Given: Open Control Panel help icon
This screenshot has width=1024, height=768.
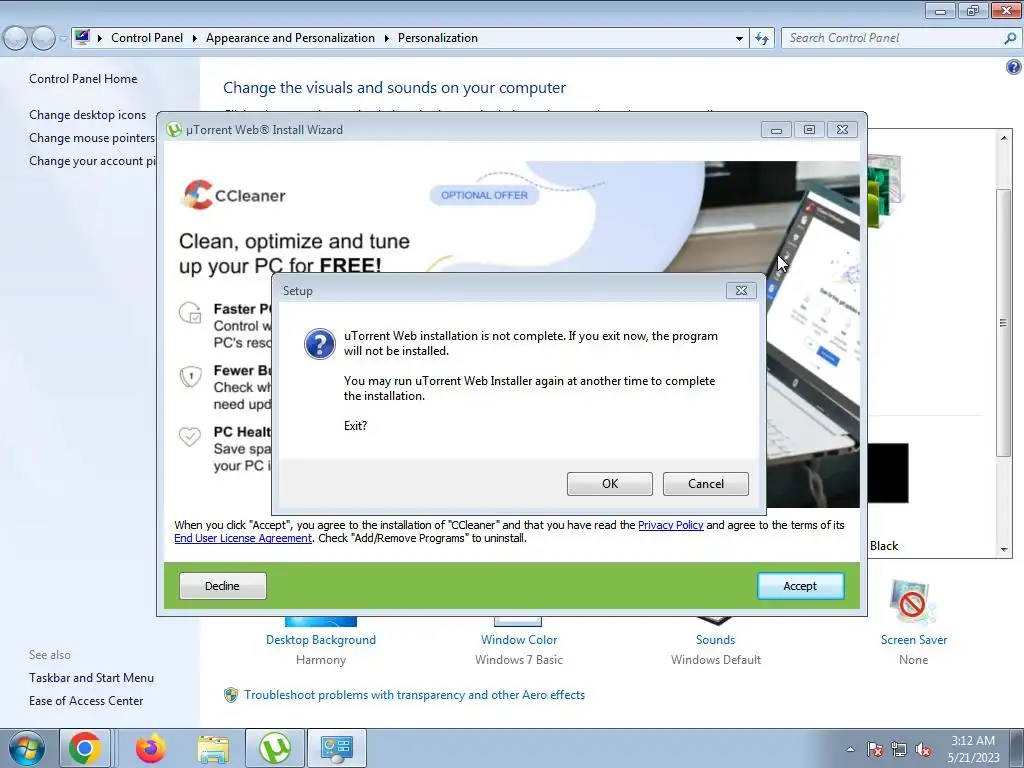Looking at the screenshot, I should coord(1014,67).
